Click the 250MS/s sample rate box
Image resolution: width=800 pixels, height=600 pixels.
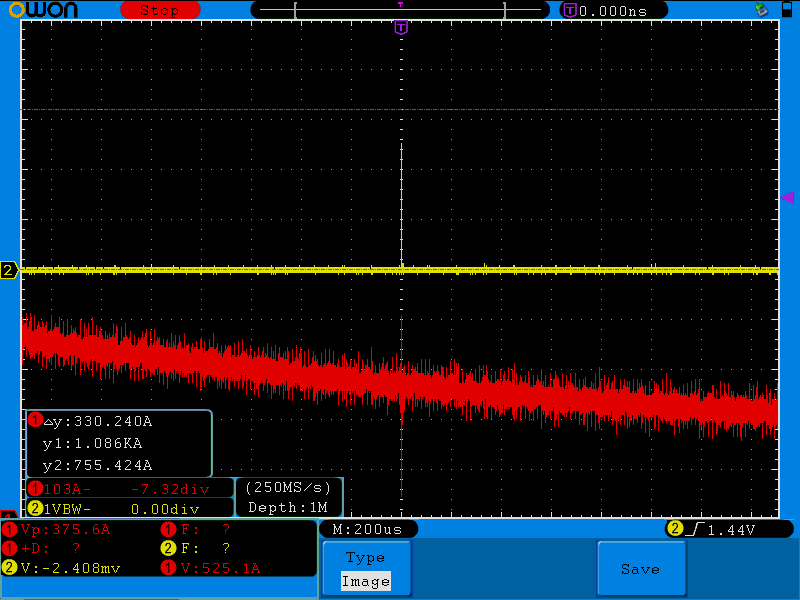click(288, 488)
